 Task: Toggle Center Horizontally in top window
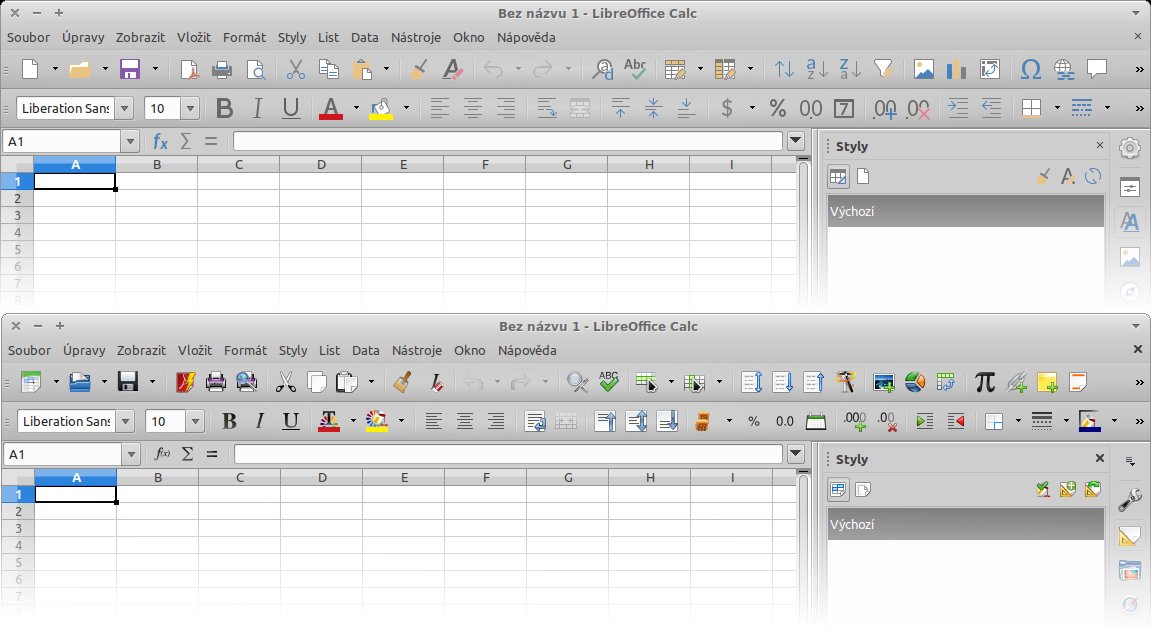(x=473, y=109)
